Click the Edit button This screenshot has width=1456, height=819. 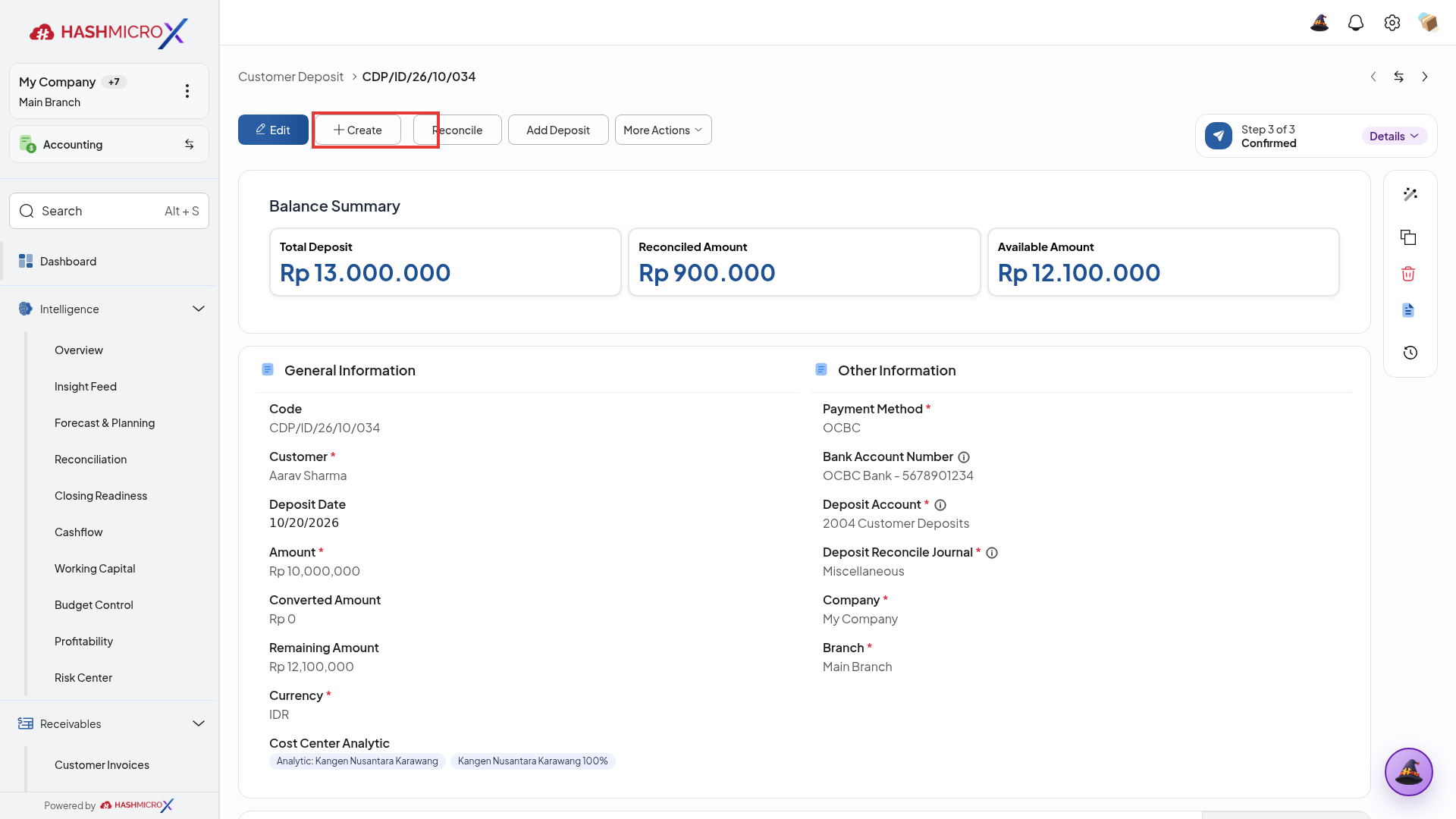point(273,130)
